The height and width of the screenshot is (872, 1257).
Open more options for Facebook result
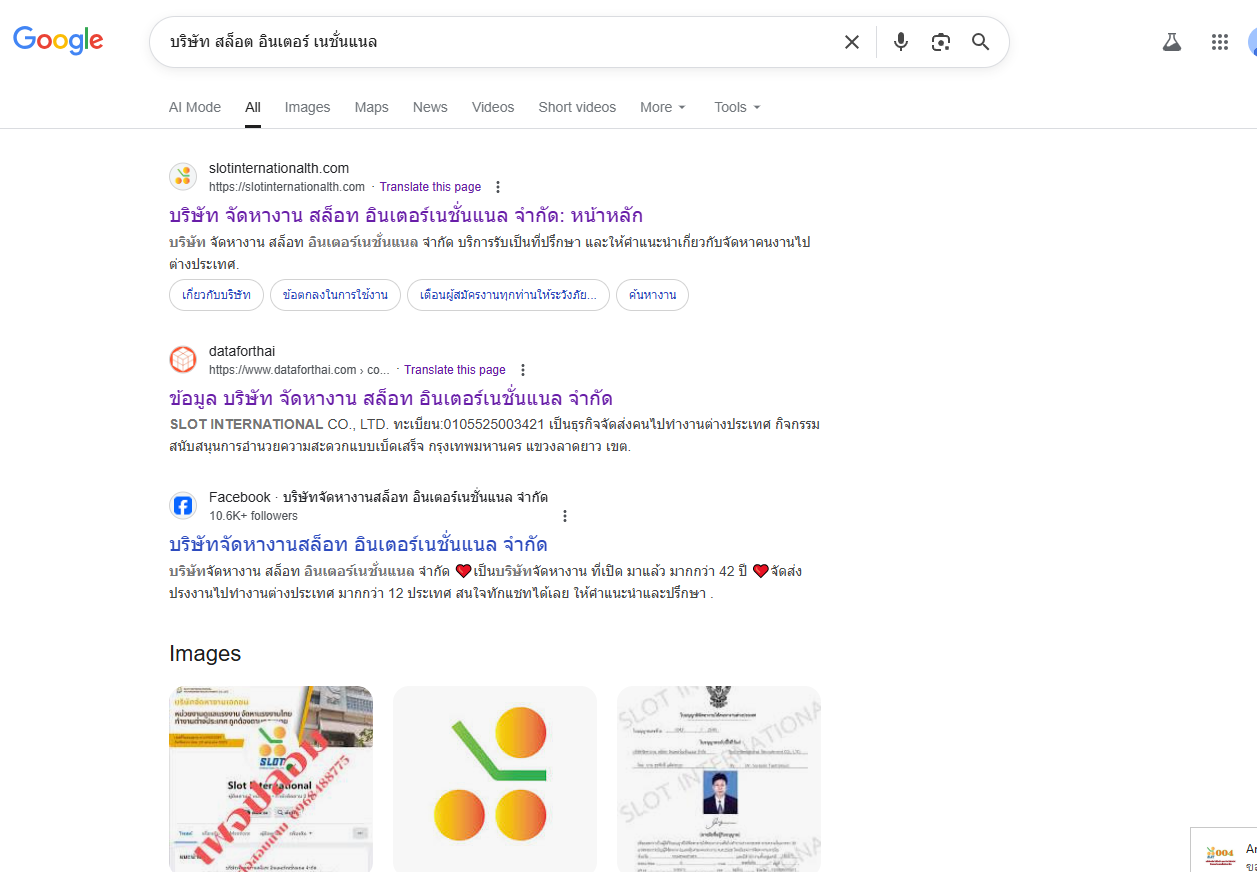coord(565,516)
